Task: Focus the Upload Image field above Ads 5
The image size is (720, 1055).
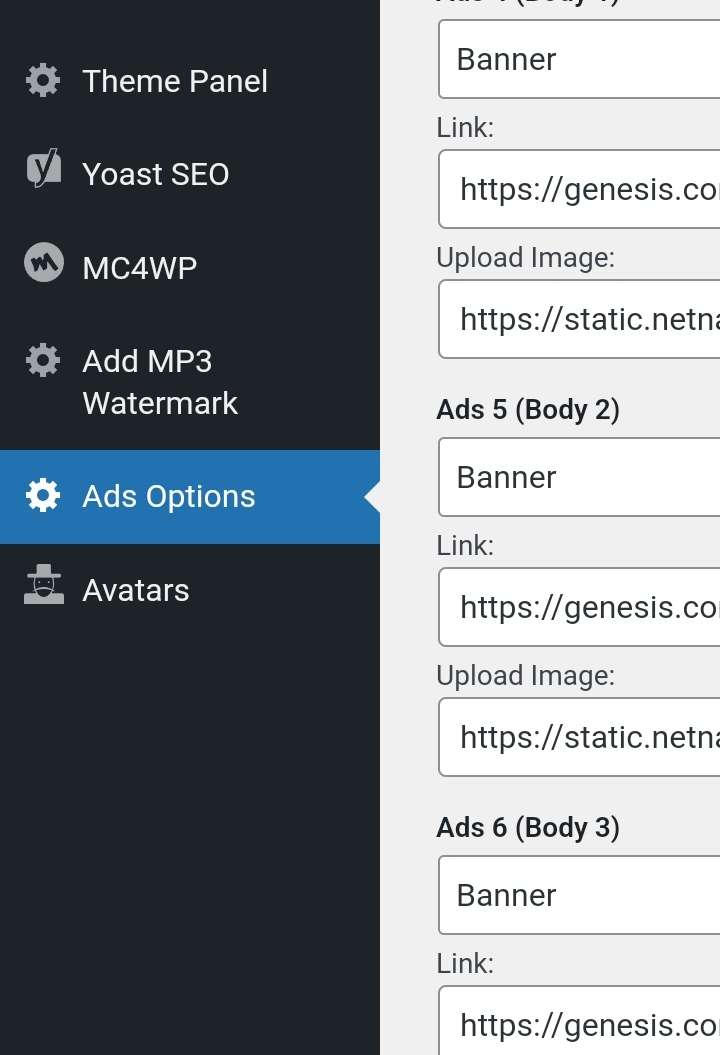Action: [579, 319]
